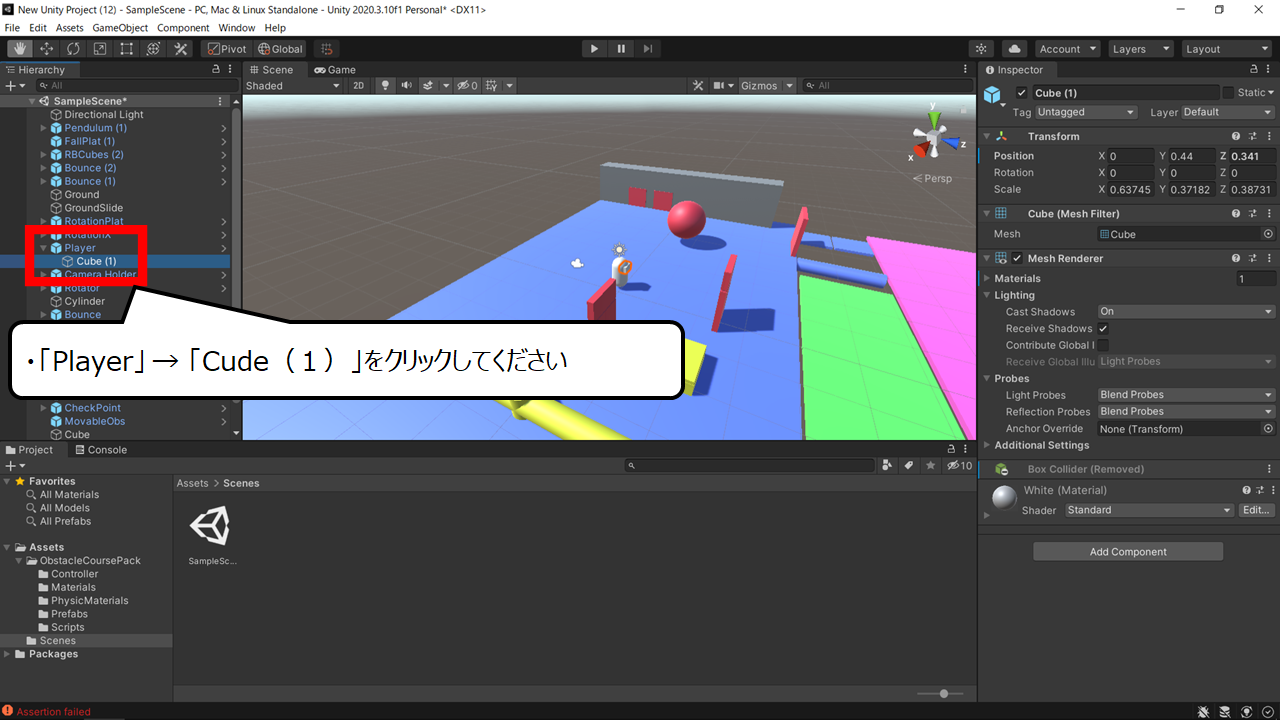Select Directional Light in Hierarchy
The height and width of the screenshot is (720, 1280).
tap(104, 115)
